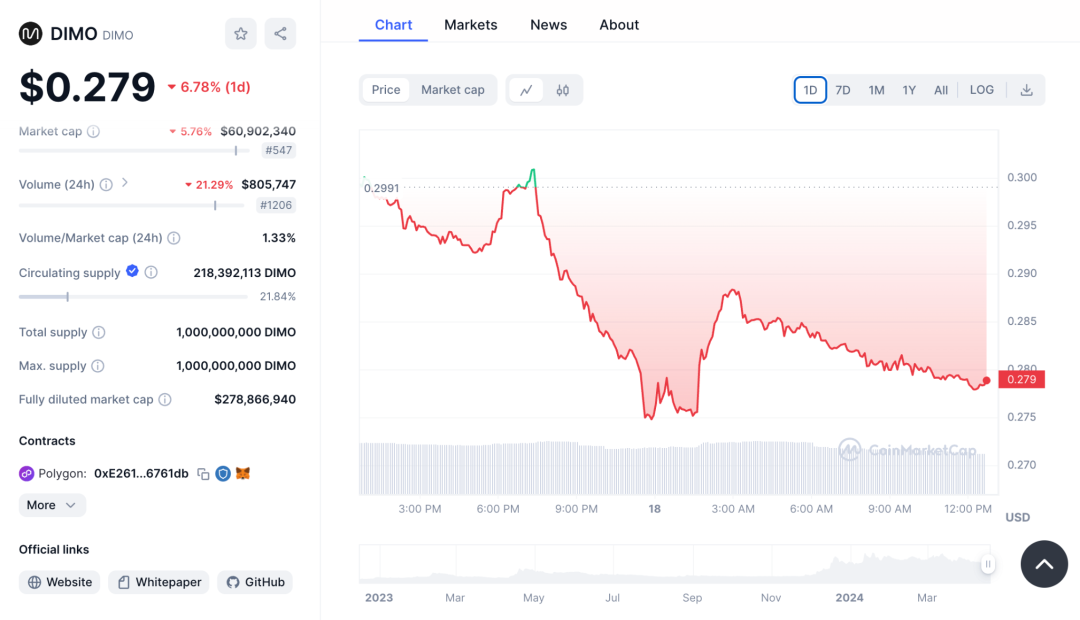
Task: Click the blue shield icon by contract
Action: pos(223,474)
